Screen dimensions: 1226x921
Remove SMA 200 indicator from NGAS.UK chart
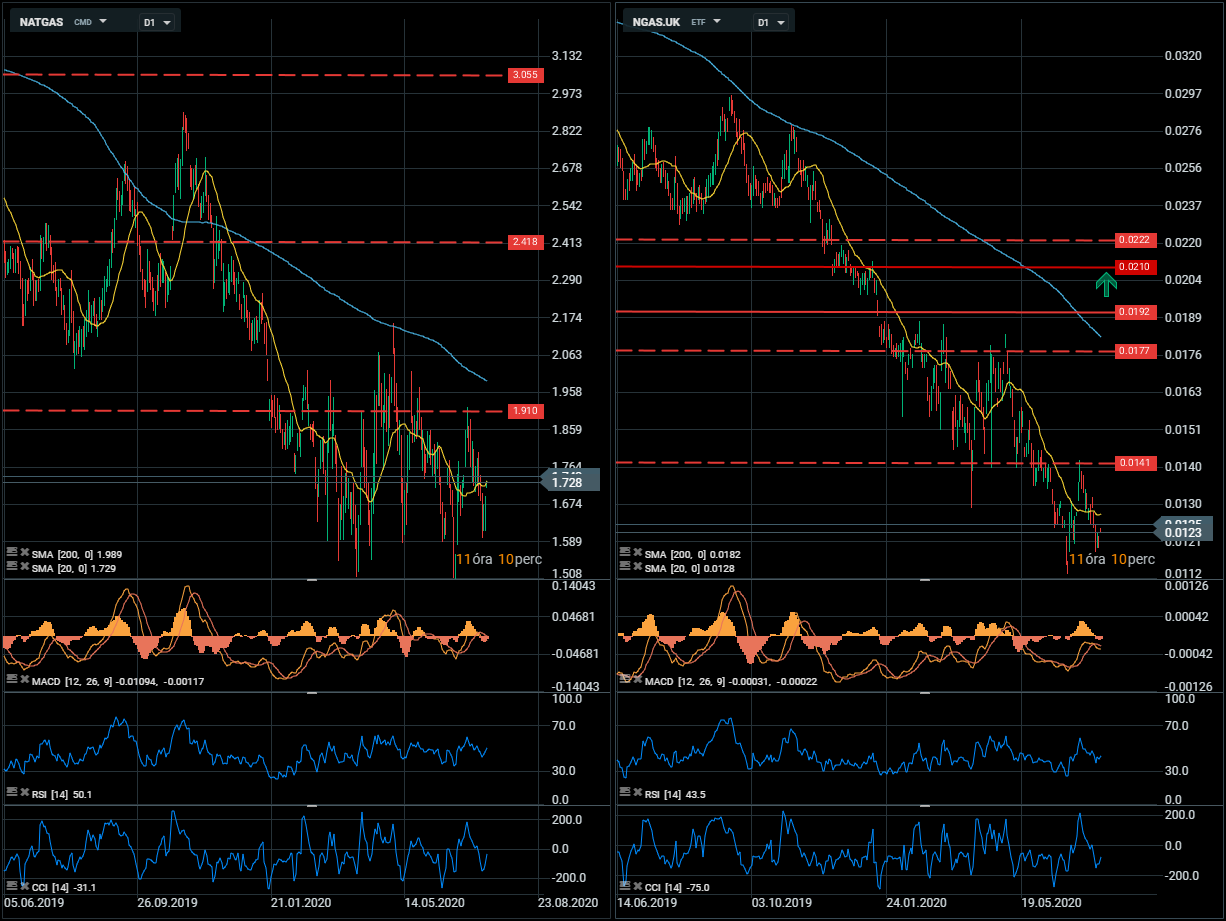coord(636,552)
